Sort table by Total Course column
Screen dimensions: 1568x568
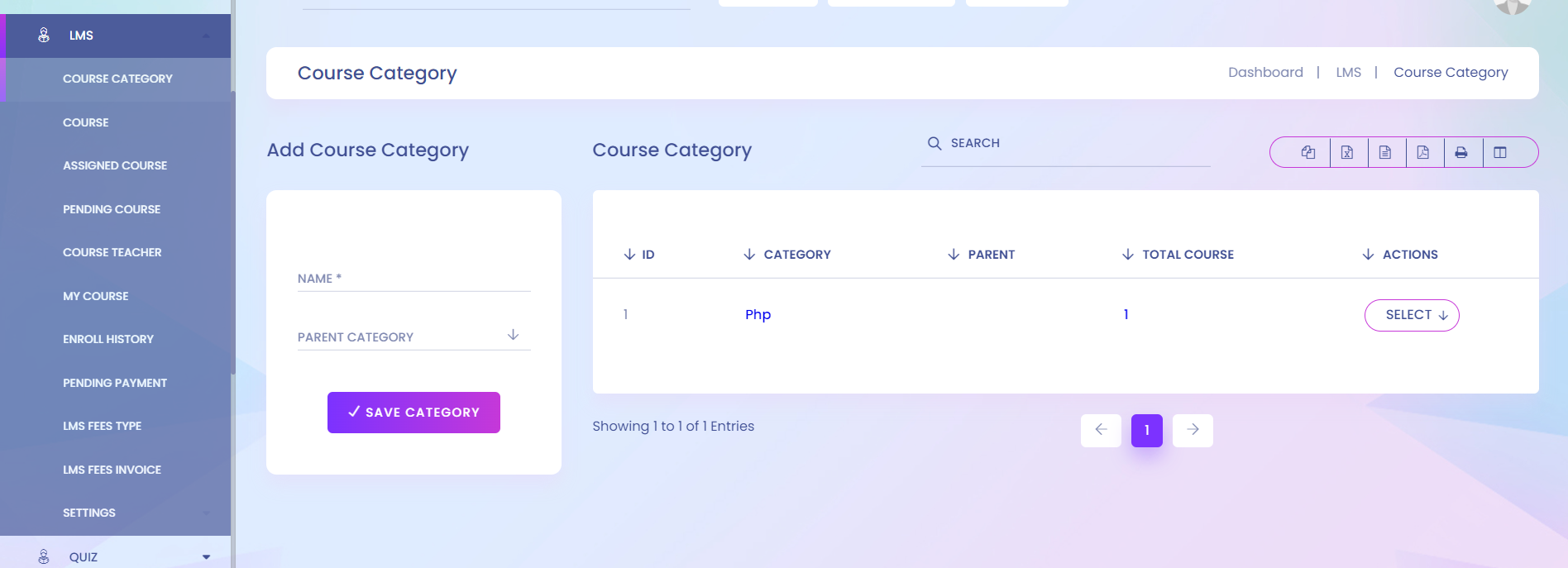[x=1178, y=255]
